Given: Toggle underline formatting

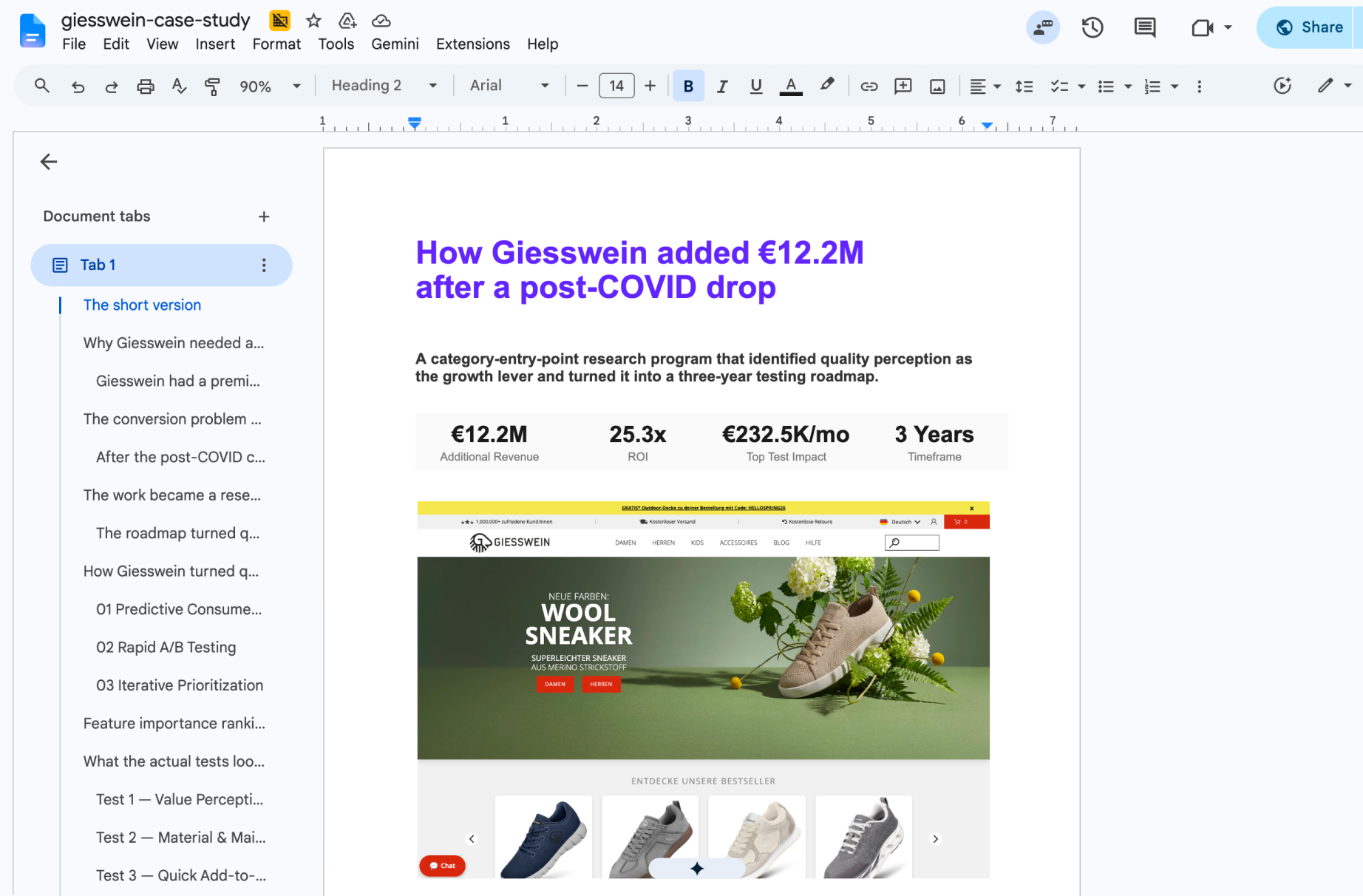Looking at the screenshot, I should (756, 86).
